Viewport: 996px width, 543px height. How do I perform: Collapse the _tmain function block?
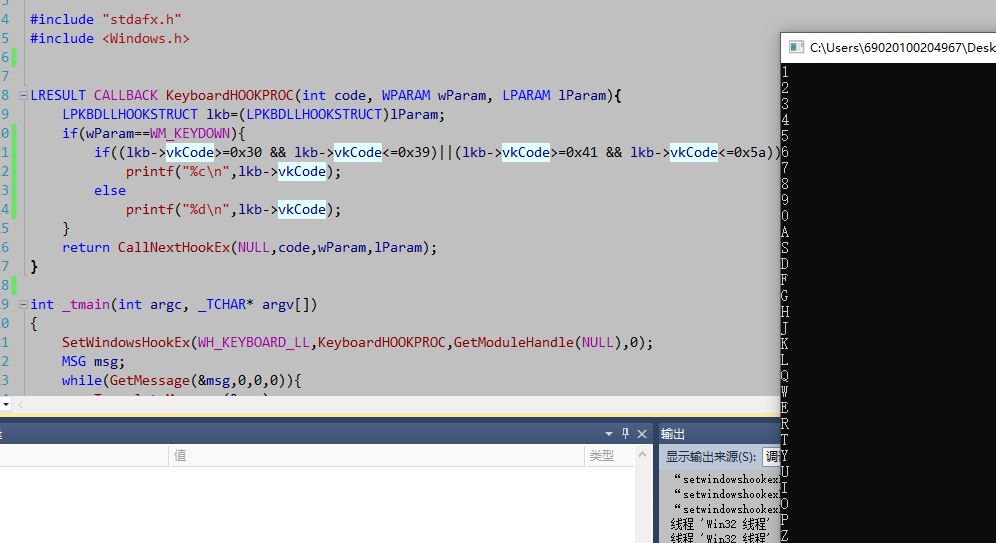point(23,304)
